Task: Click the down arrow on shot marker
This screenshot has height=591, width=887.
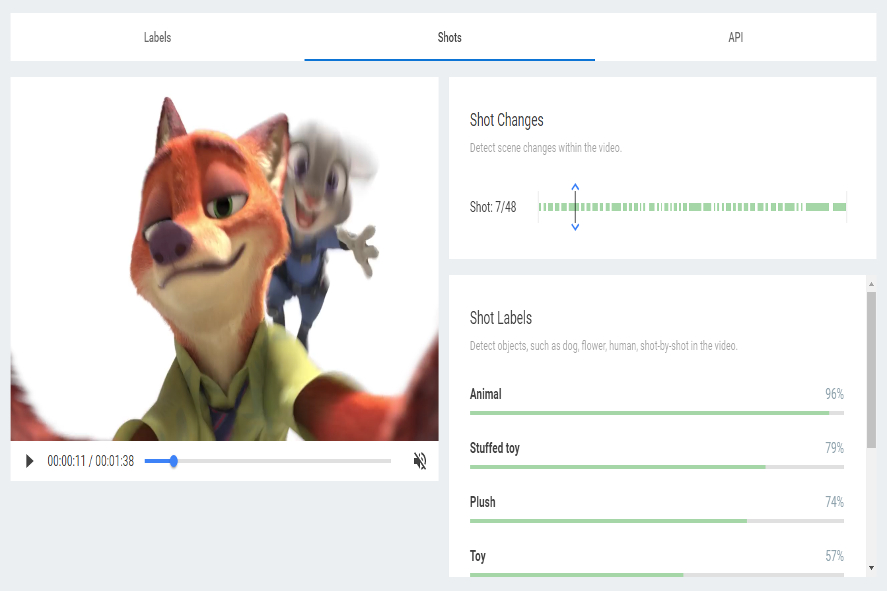Action: (x=575, y=227)
